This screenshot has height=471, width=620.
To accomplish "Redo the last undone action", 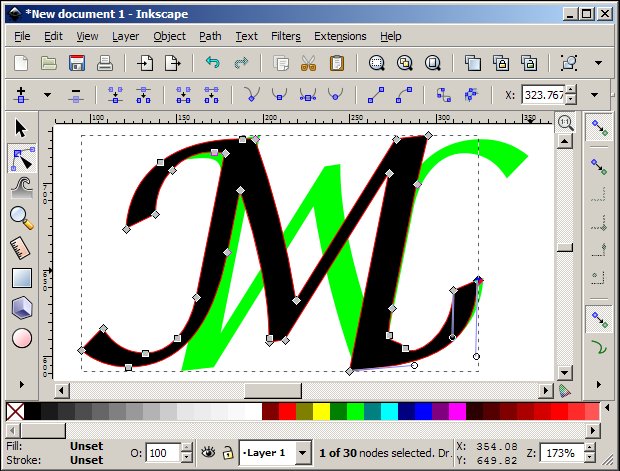I will click(x=241, y=63).
